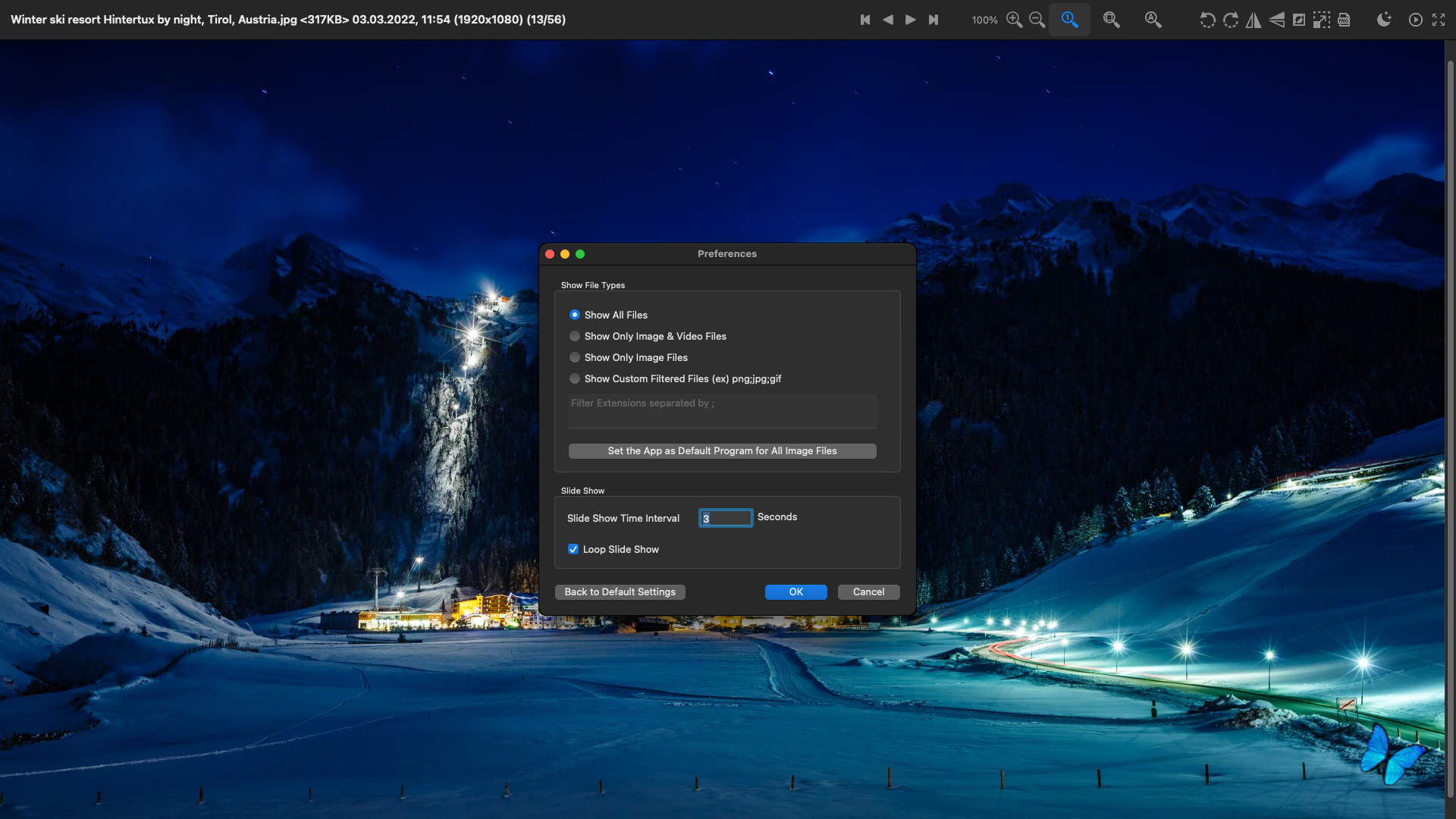Click the Slide Show Time Interval label

point(623,519)
